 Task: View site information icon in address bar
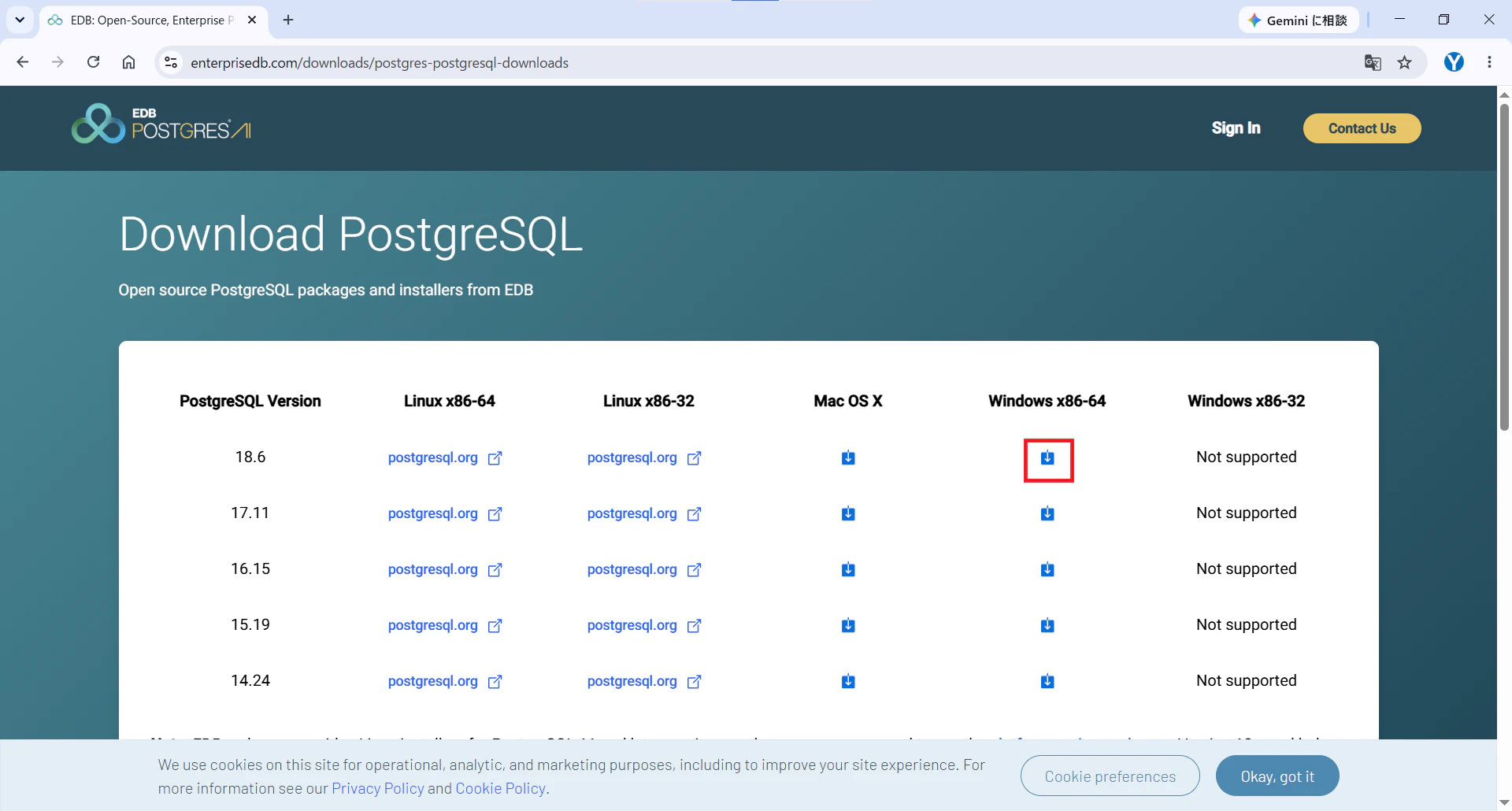pyautogui.click(x=170, y=62)
